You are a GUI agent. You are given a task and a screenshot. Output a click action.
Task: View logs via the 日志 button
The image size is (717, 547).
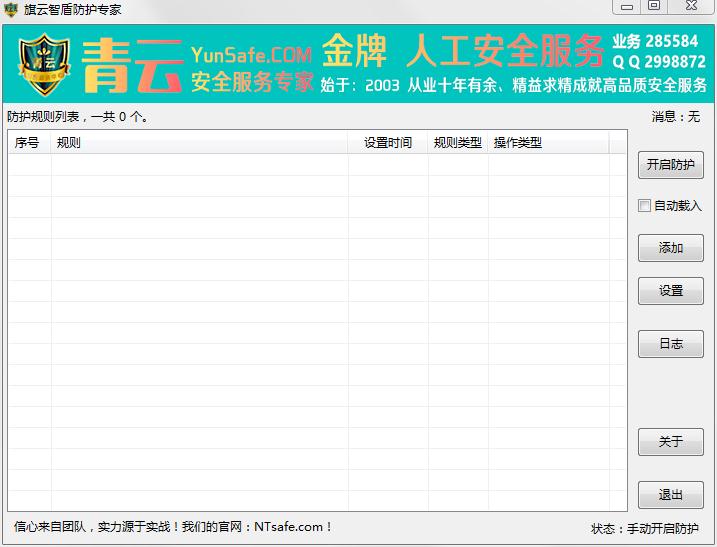(x=670, y=344)
